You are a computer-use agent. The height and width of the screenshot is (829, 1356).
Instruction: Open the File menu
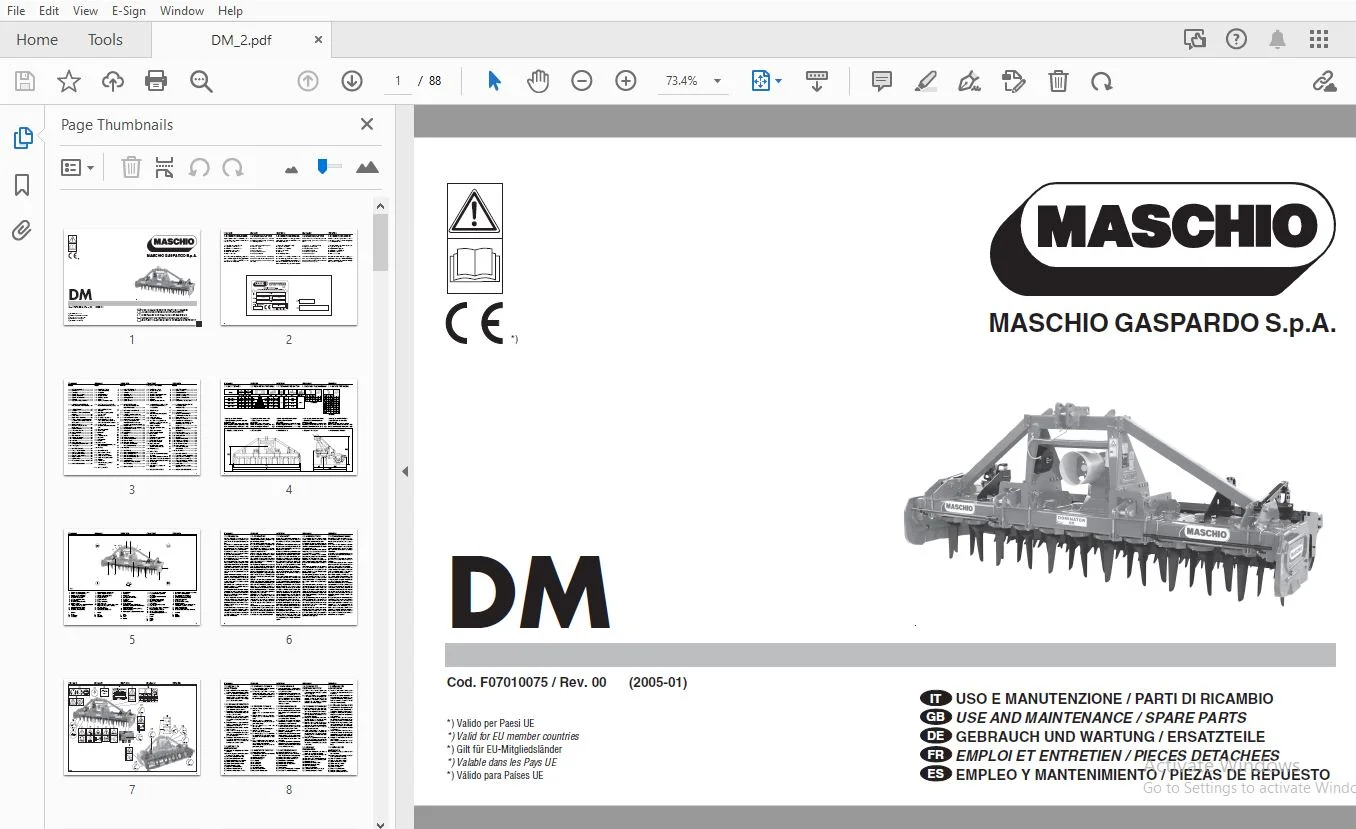[15, 11]
